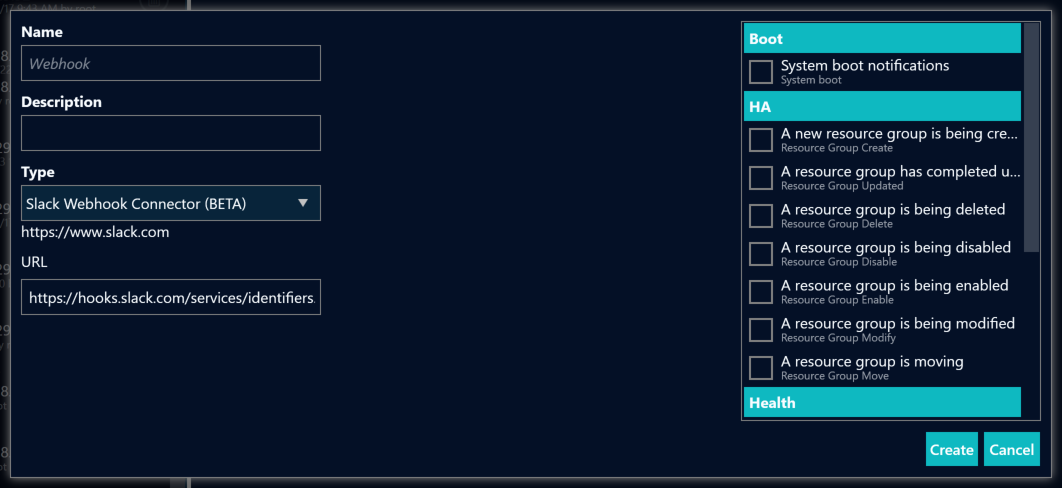Click the dropdown arrow beside Slack Webhook Connector

[x=303, y=203]
